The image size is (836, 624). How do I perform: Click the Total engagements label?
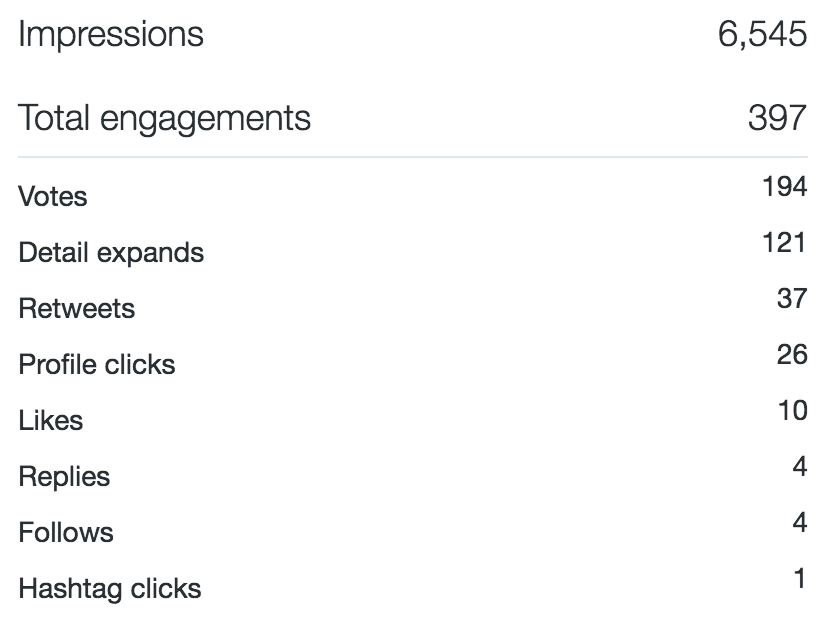[164, 118]
